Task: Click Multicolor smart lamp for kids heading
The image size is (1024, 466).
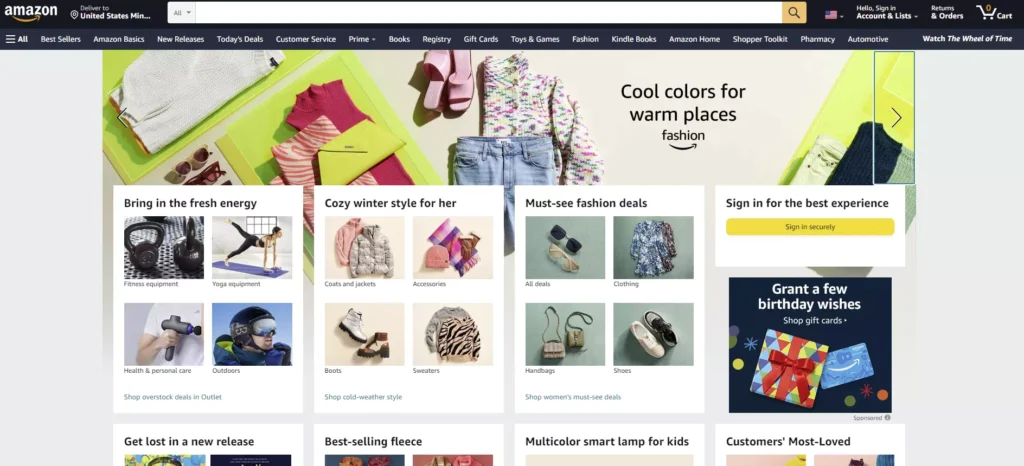Action: point(607,442)
